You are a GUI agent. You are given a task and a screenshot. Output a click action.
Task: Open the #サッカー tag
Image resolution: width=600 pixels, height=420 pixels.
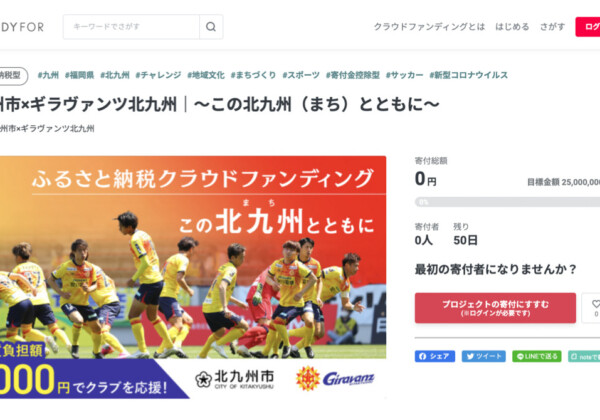(404, 75)
